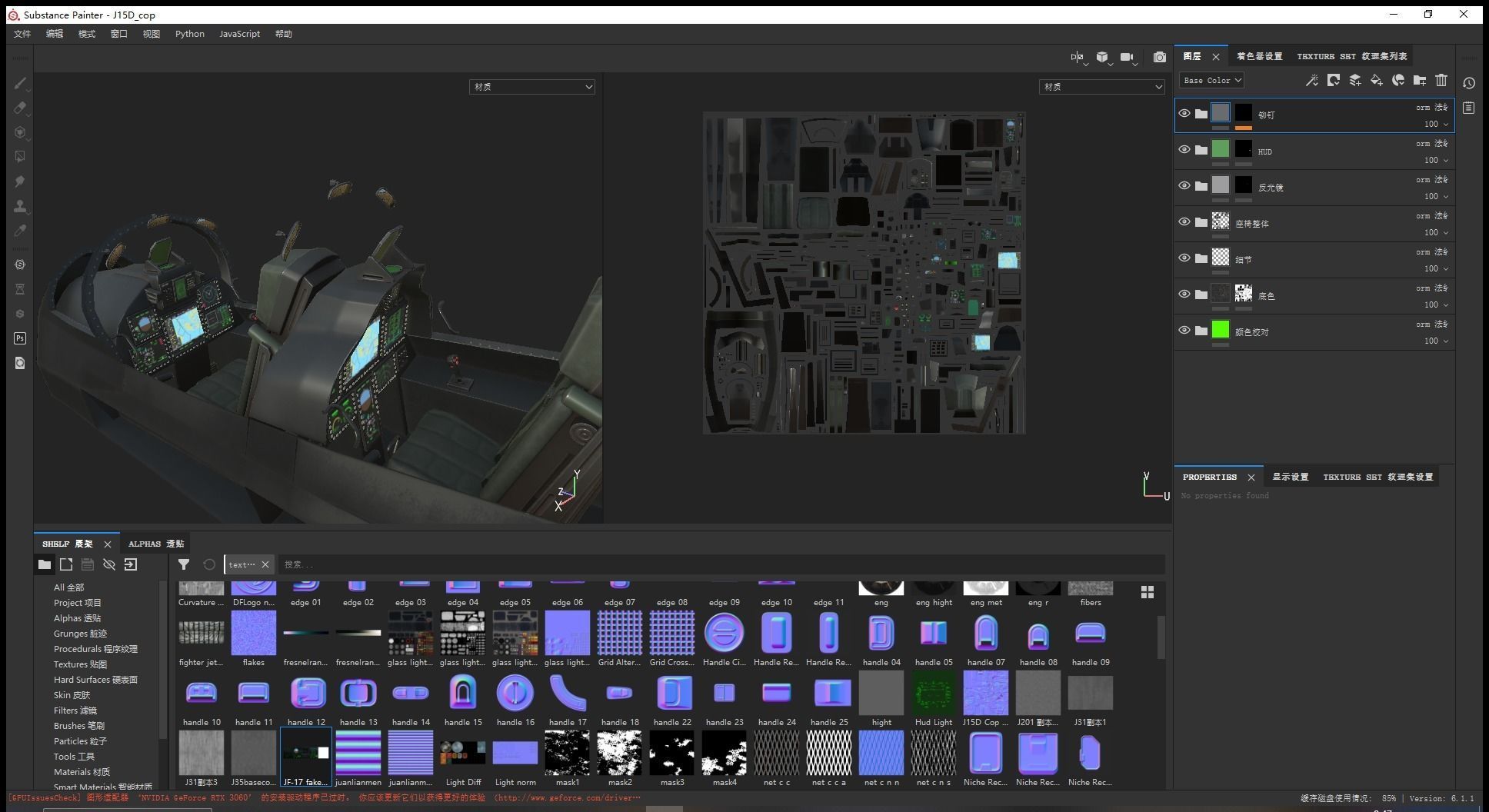This screenshot has height=812, width=1489.
Task: Expand the 颜色校对 folder group
Action: pyautogui.click(x=1201, y=331)
